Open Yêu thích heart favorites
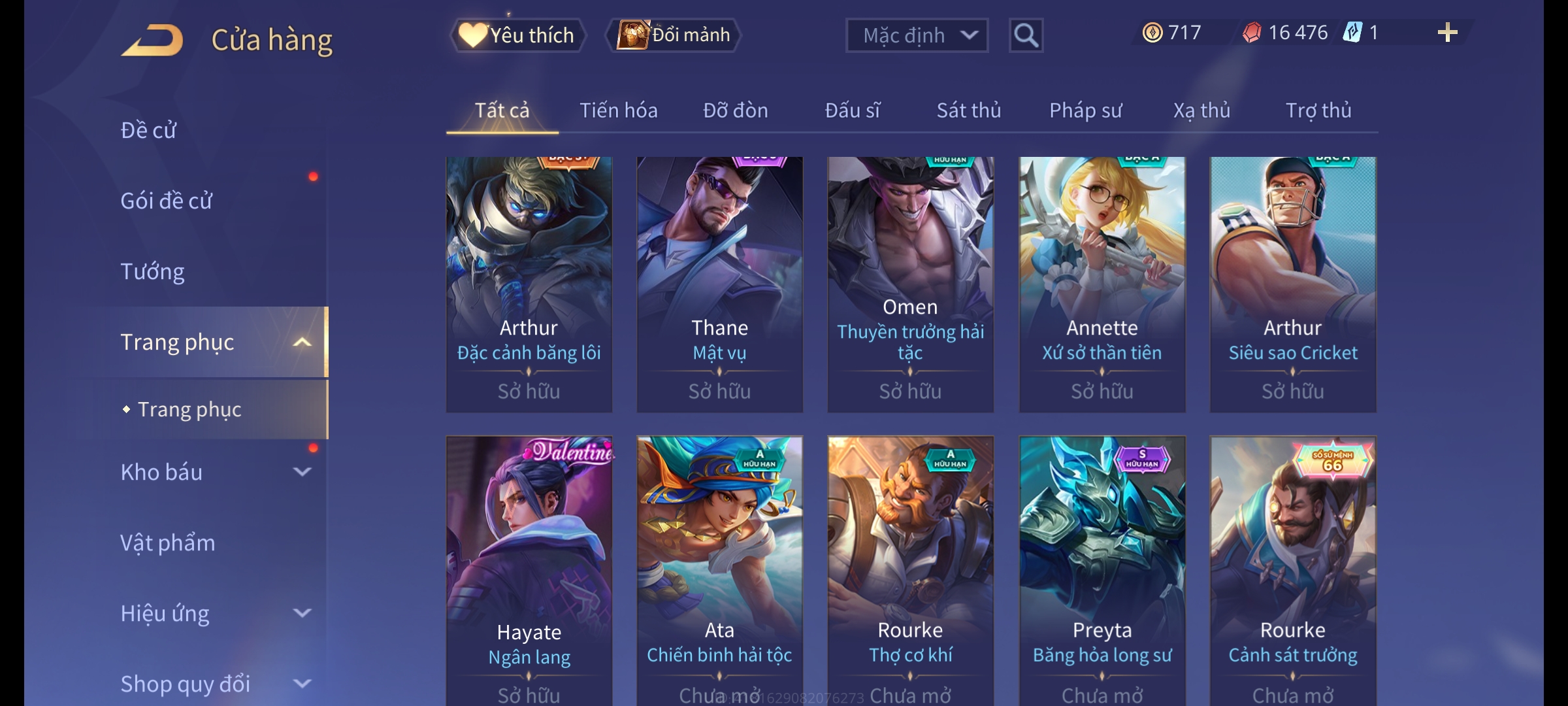1568x706 pixels. coord(517,35)
